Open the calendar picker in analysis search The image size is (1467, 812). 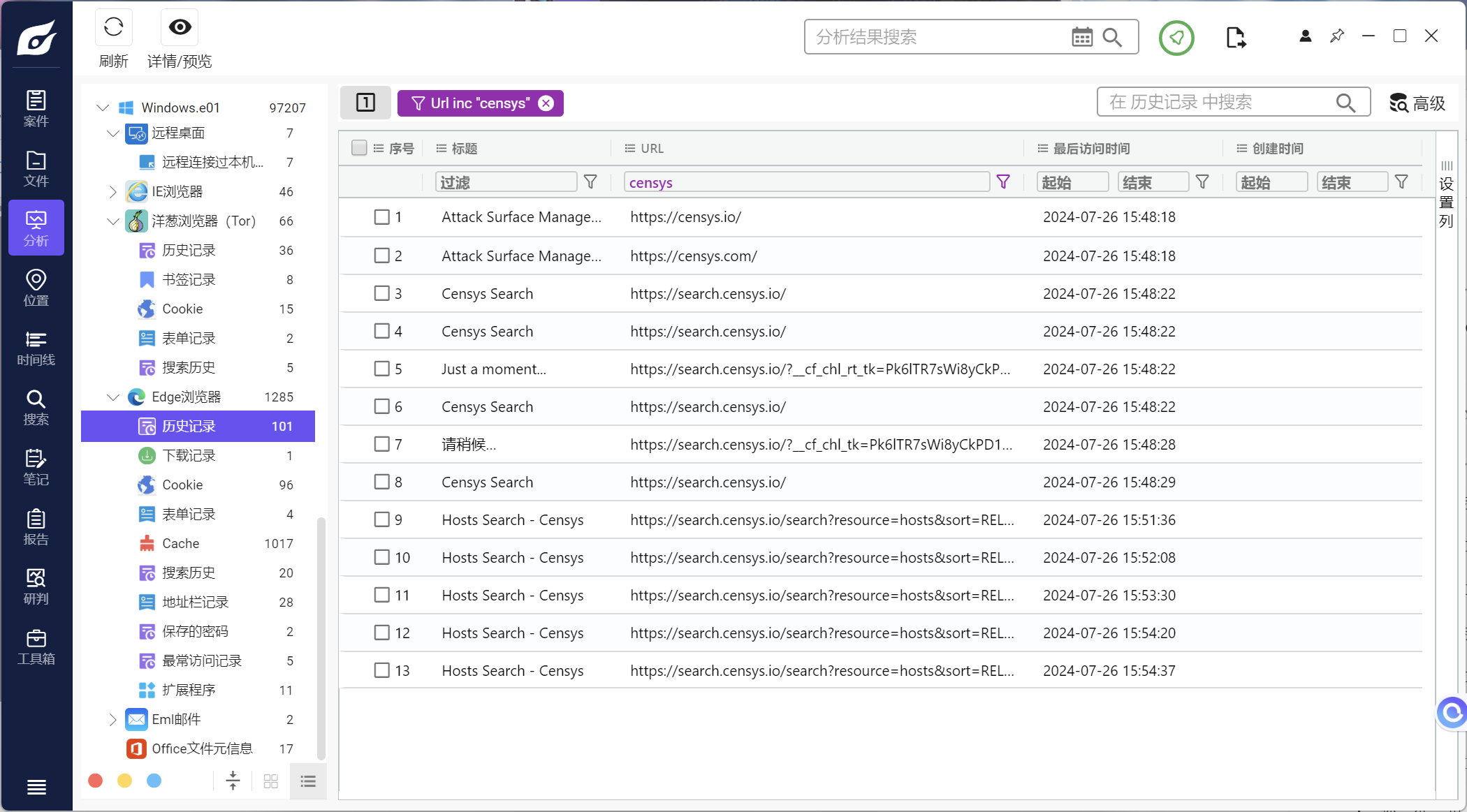coord(1082,37)
